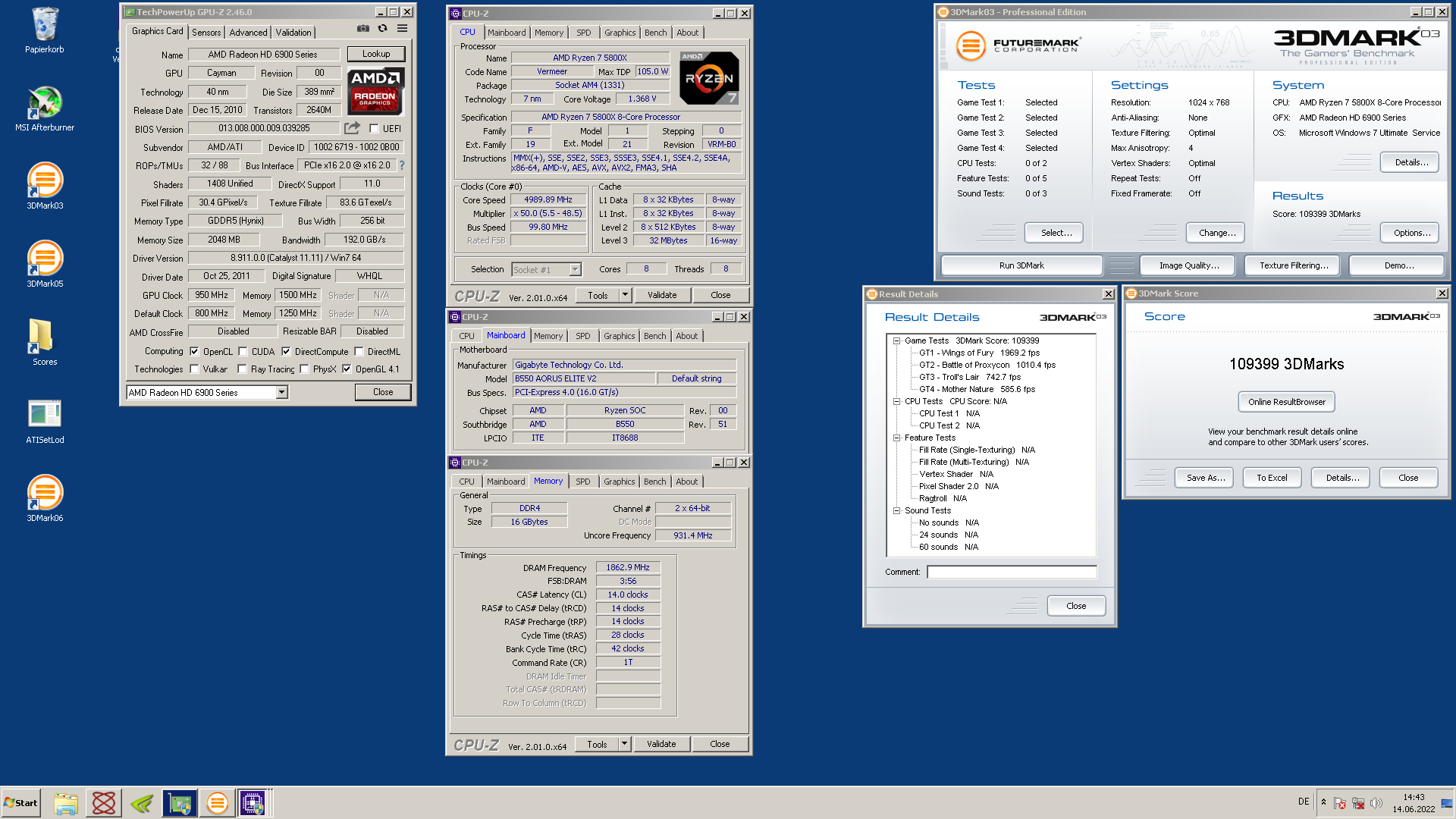1456x819 pixels.
Task: Open About tab in Memory CPU-Z window
Action: tap(686, 482)
